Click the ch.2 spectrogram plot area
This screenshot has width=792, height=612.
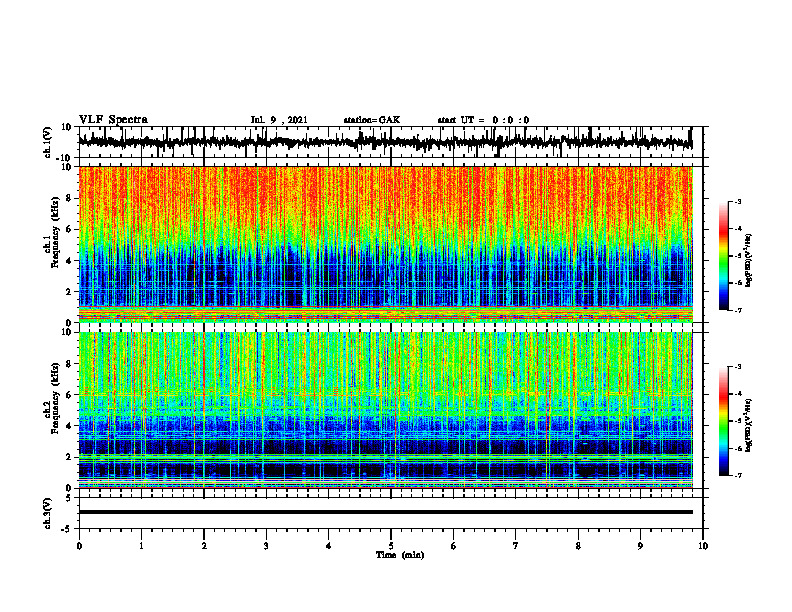tap(385, 410)
